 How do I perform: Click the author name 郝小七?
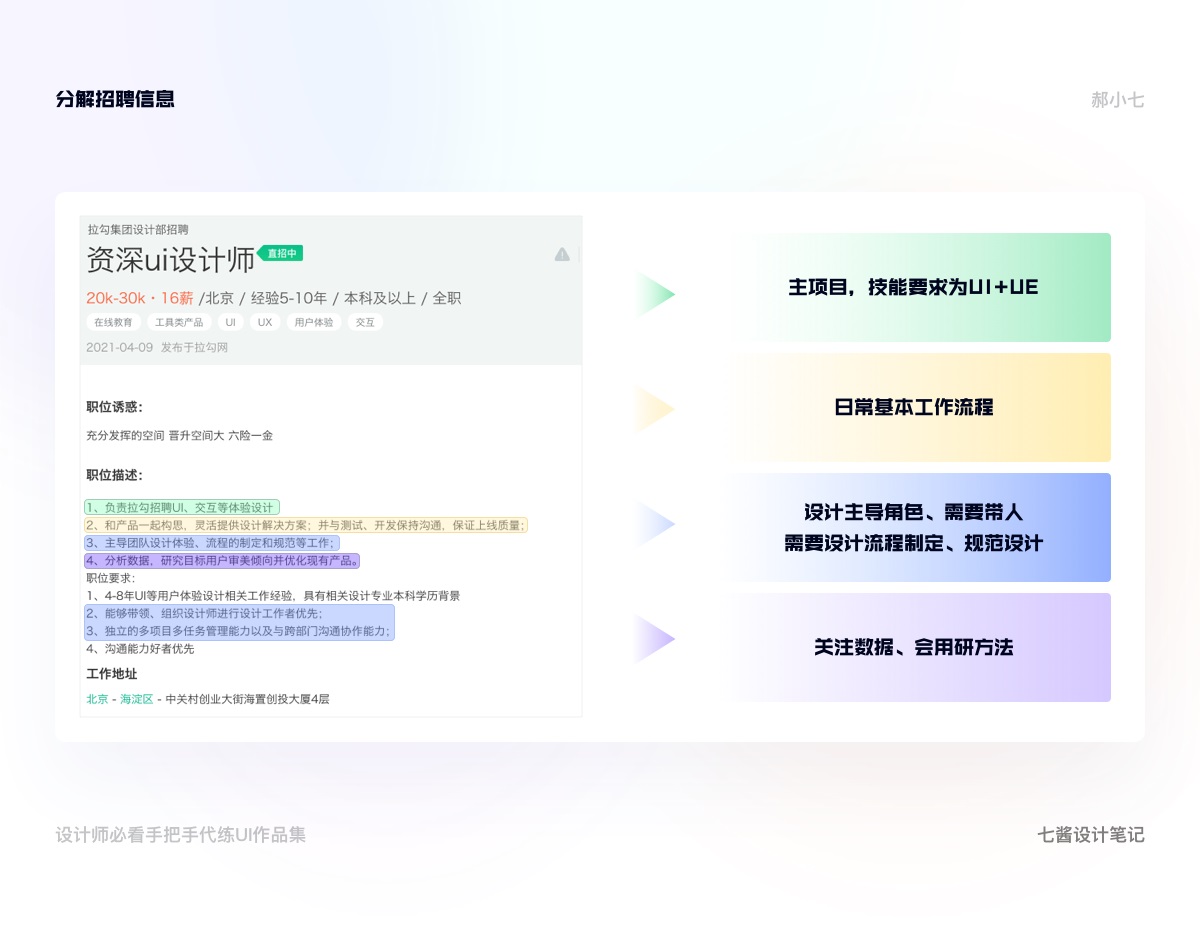1117,100
